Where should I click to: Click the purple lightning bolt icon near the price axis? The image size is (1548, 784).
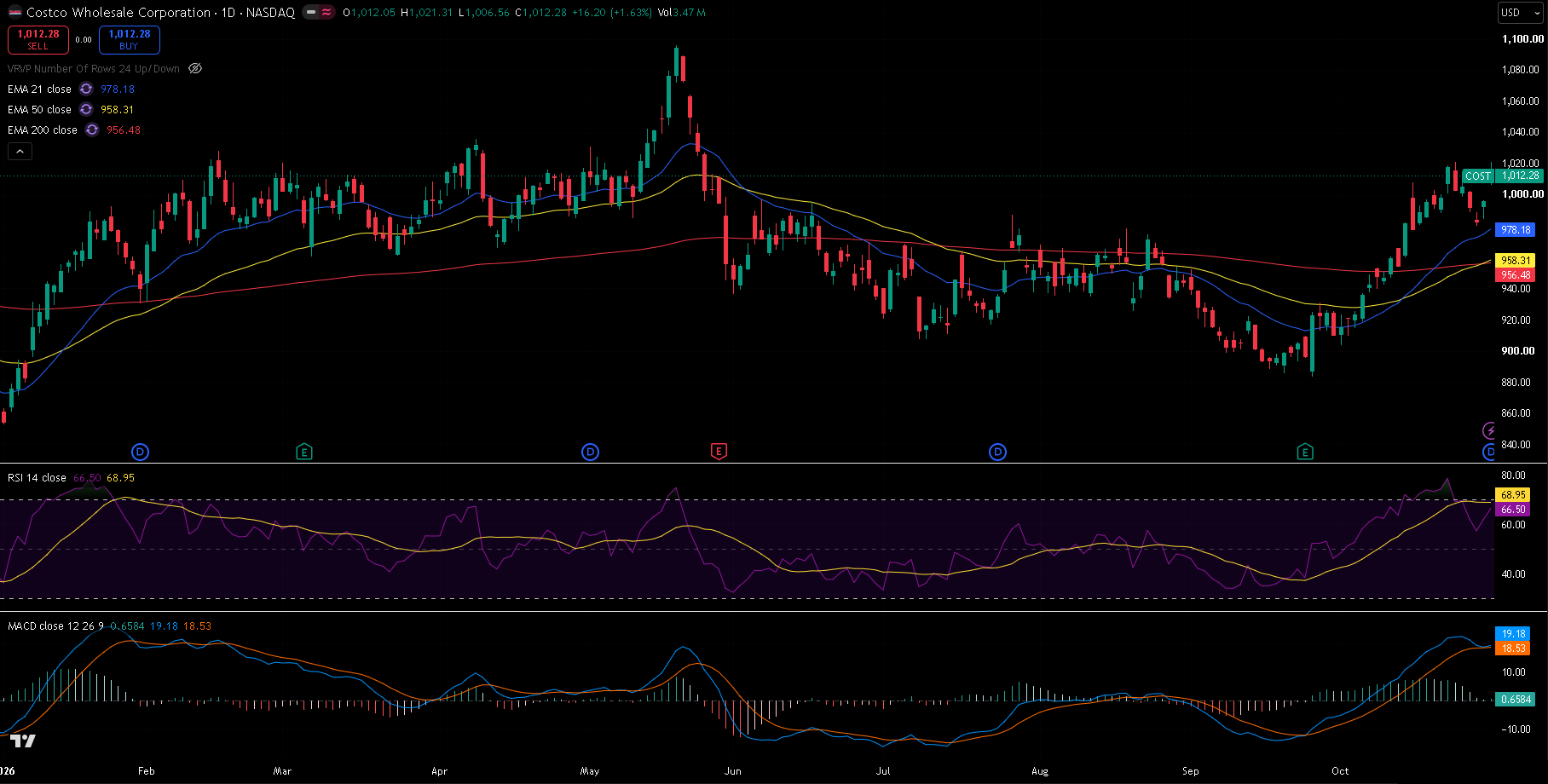(1489, 430)
